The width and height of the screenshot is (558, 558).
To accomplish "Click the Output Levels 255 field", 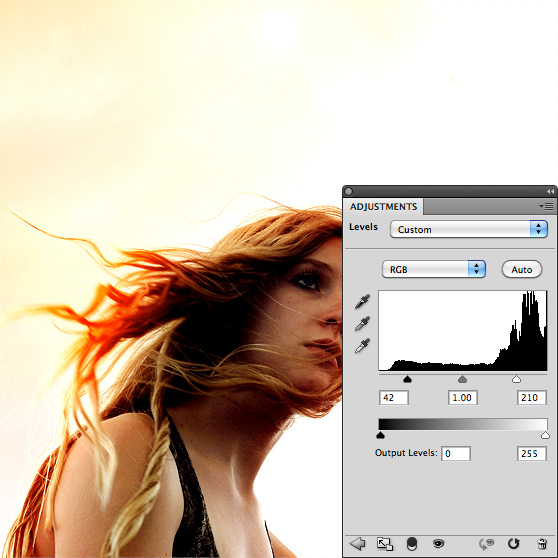I will click(531, 453).
